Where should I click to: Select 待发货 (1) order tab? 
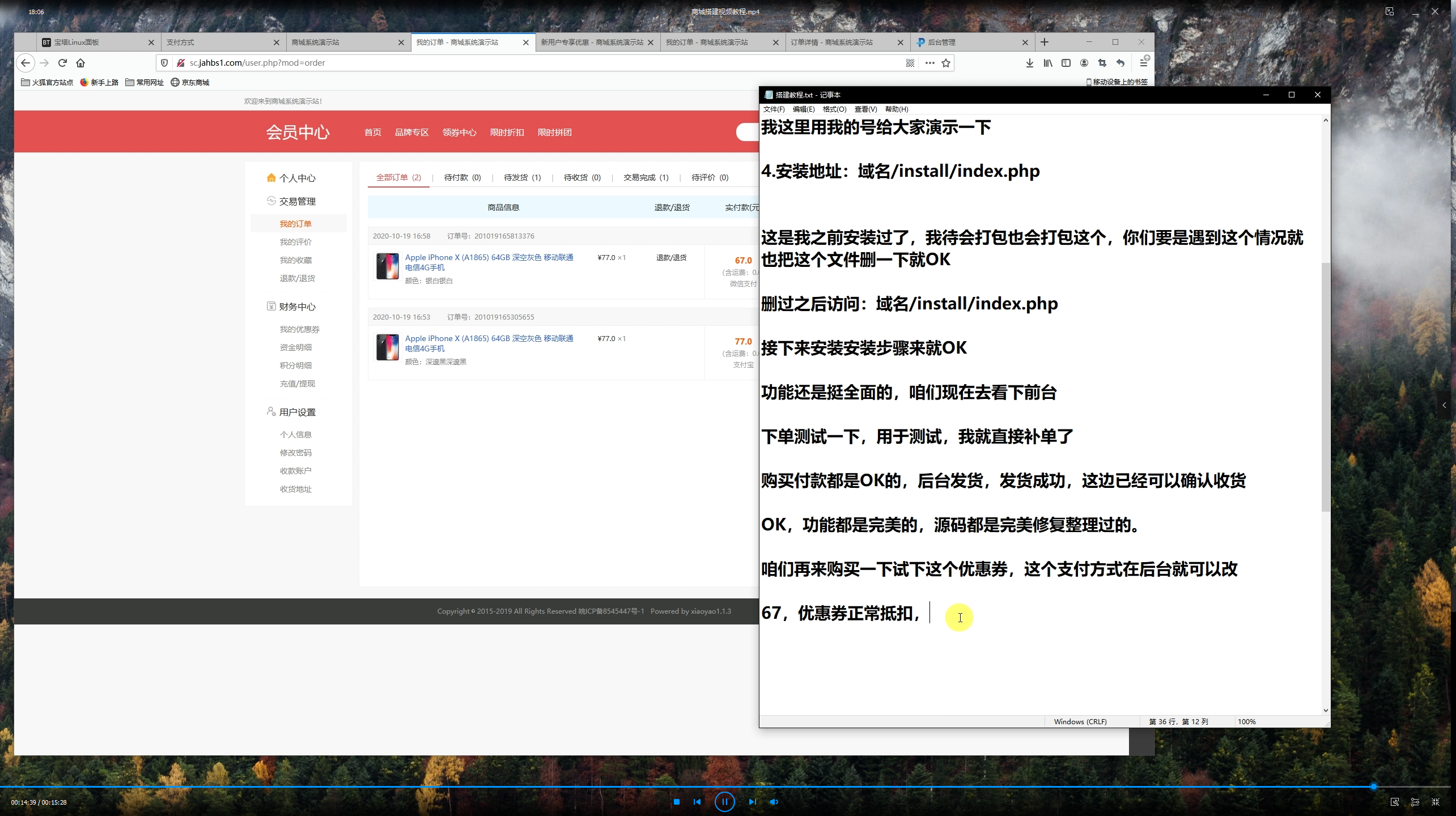[x=522, y=177]
